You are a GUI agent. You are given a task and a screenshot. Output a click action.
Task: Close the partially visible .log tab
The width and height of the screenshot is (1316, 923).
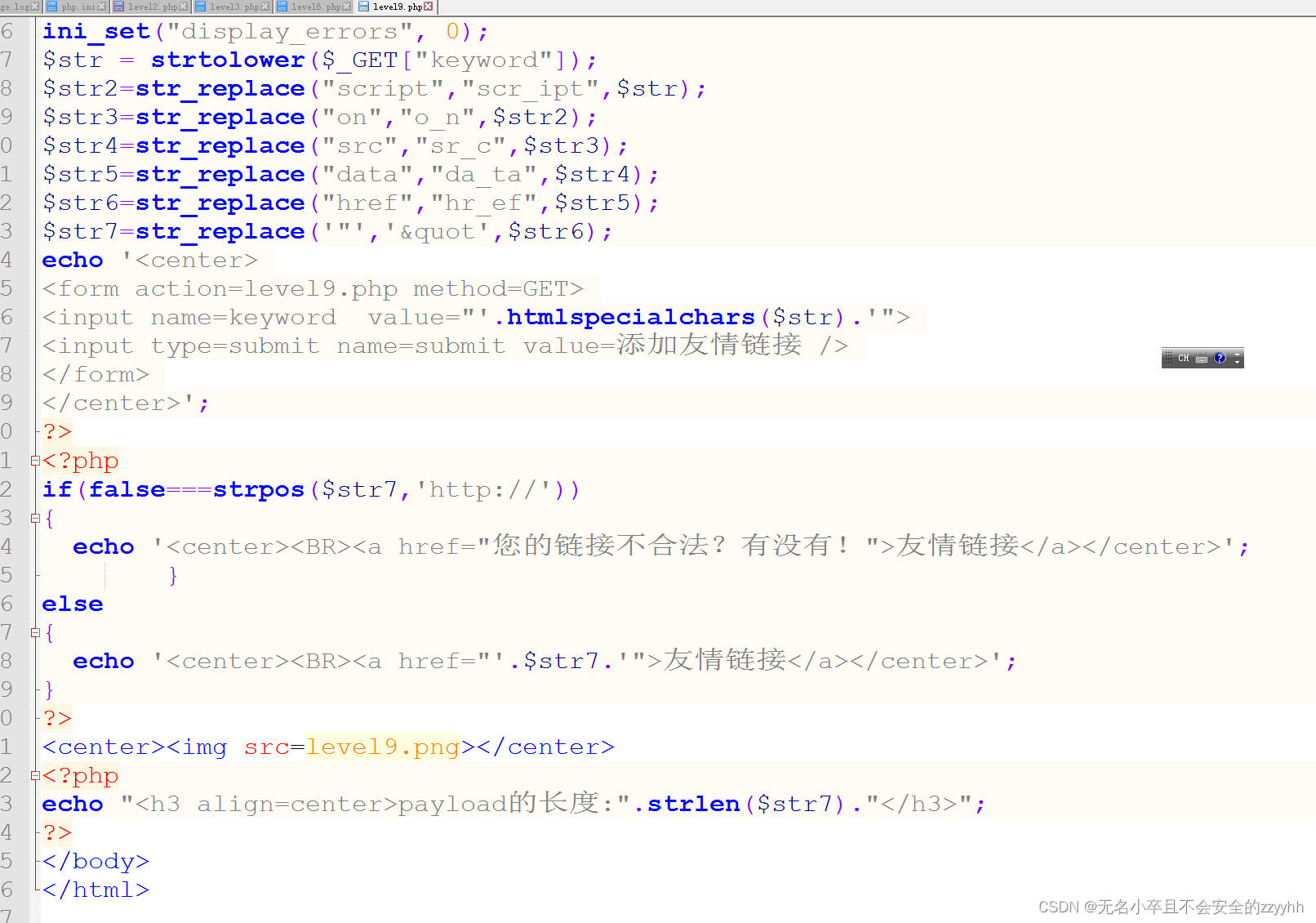(x=35, y=7)
